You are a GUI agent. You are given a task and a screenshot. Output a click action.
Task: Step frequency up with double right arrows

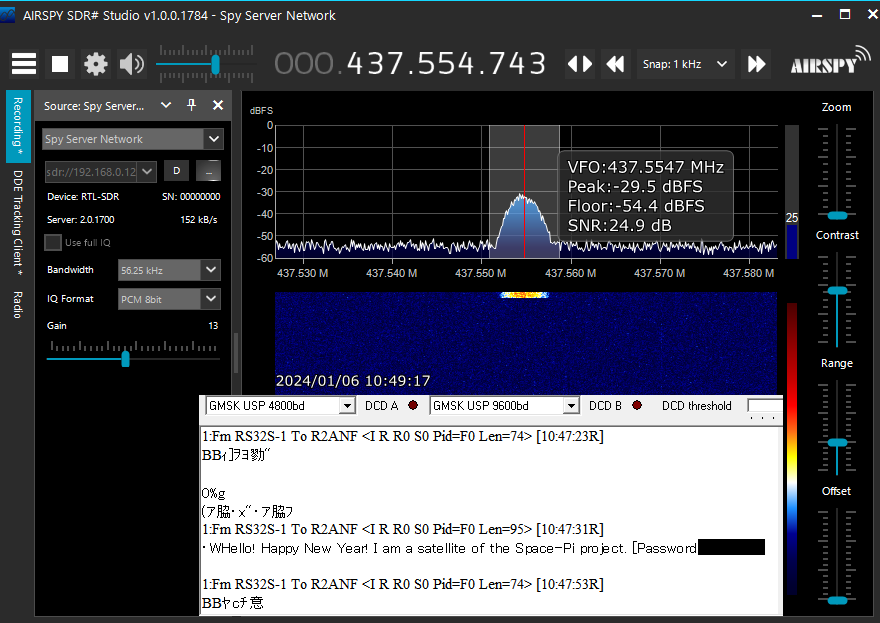click(757, 64)
